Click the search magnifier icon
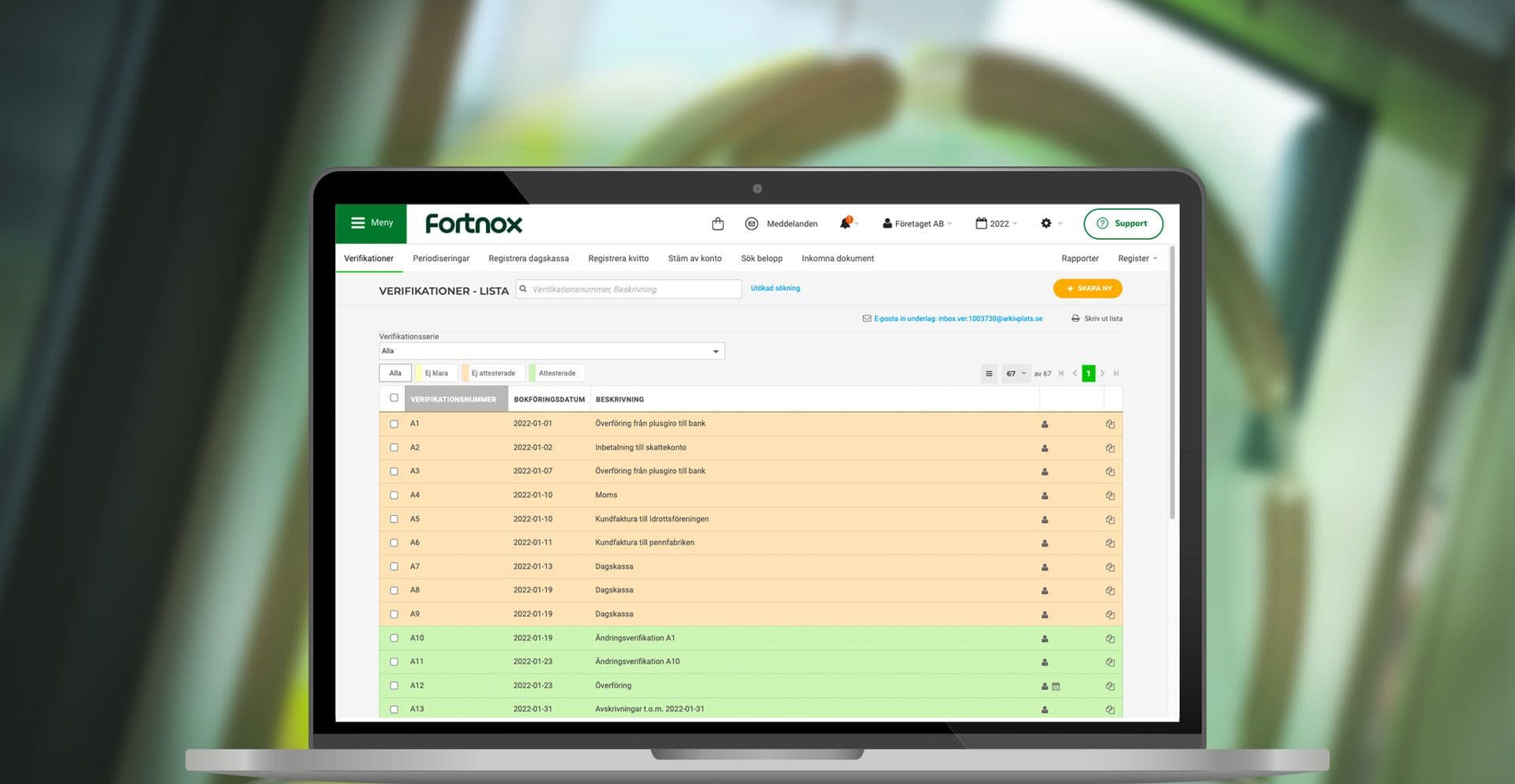Viewport: 1515px width, 784px height. point(523,289)
